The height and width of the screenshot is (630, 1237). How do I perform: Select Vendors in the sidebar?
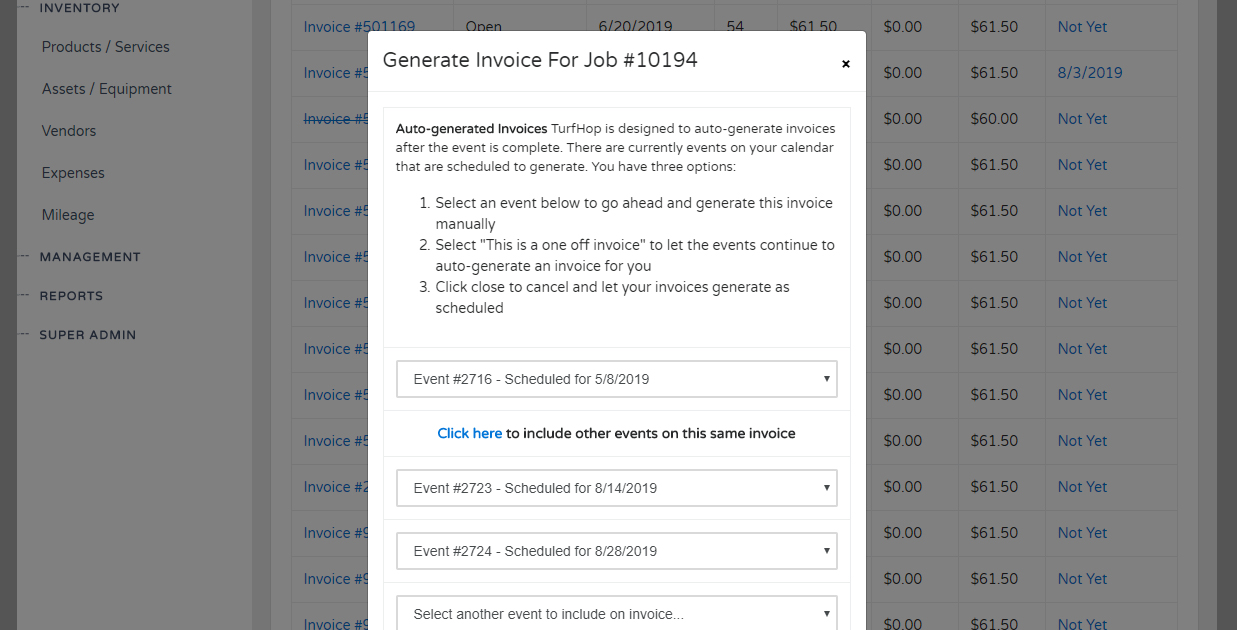[x=68, y=130]
